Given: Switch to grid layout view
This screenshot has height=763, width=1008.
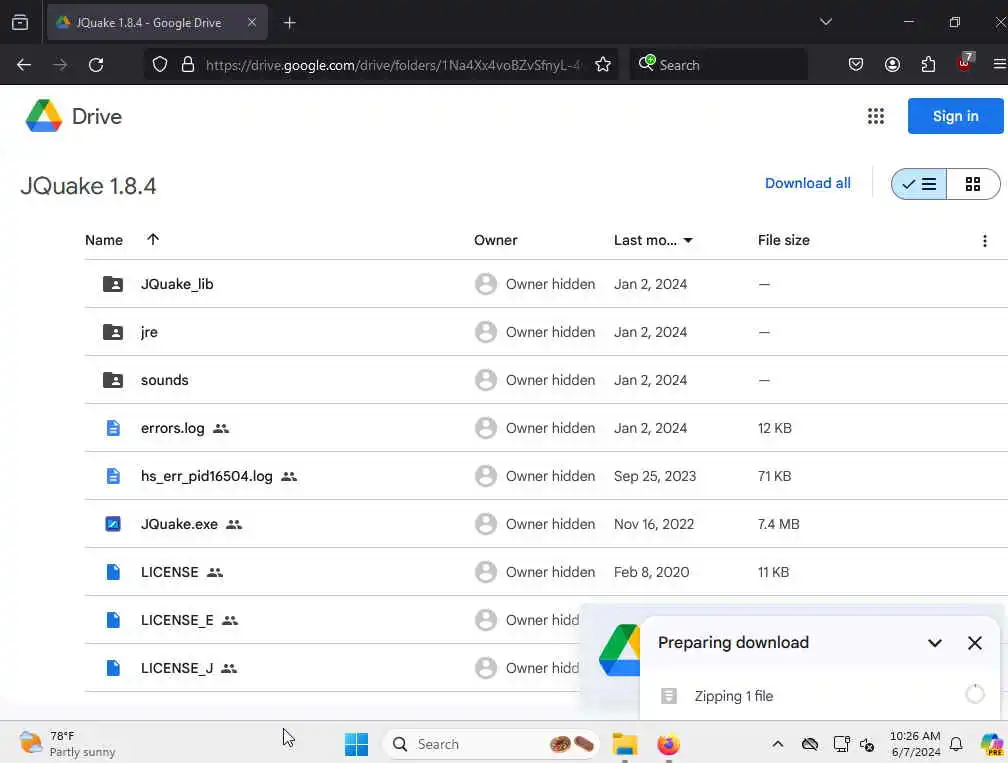Looking at the screenshot, I should [973, 184].
